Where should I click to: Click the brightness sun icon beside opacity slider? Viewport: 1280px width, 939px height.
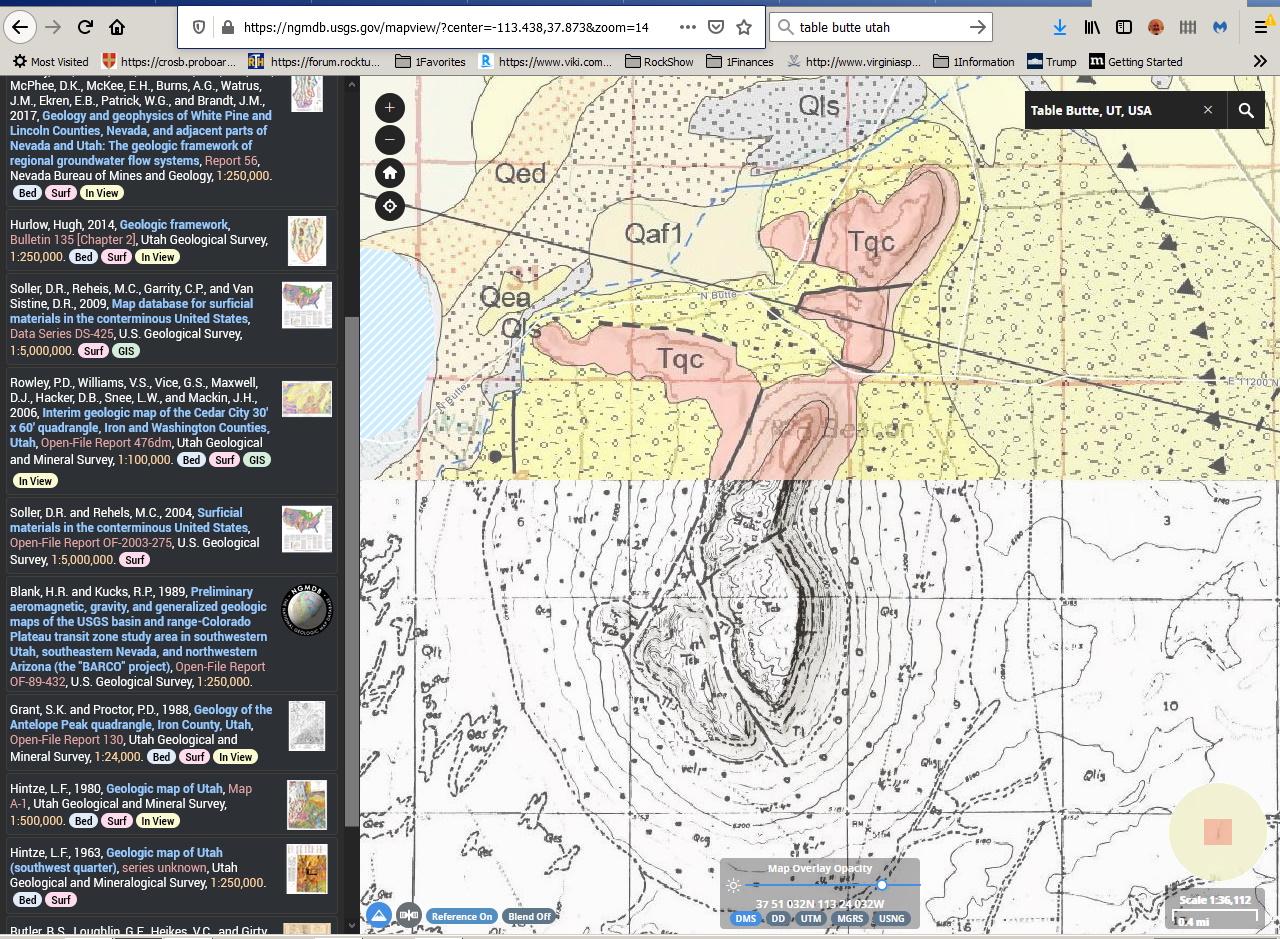[734, 886]
